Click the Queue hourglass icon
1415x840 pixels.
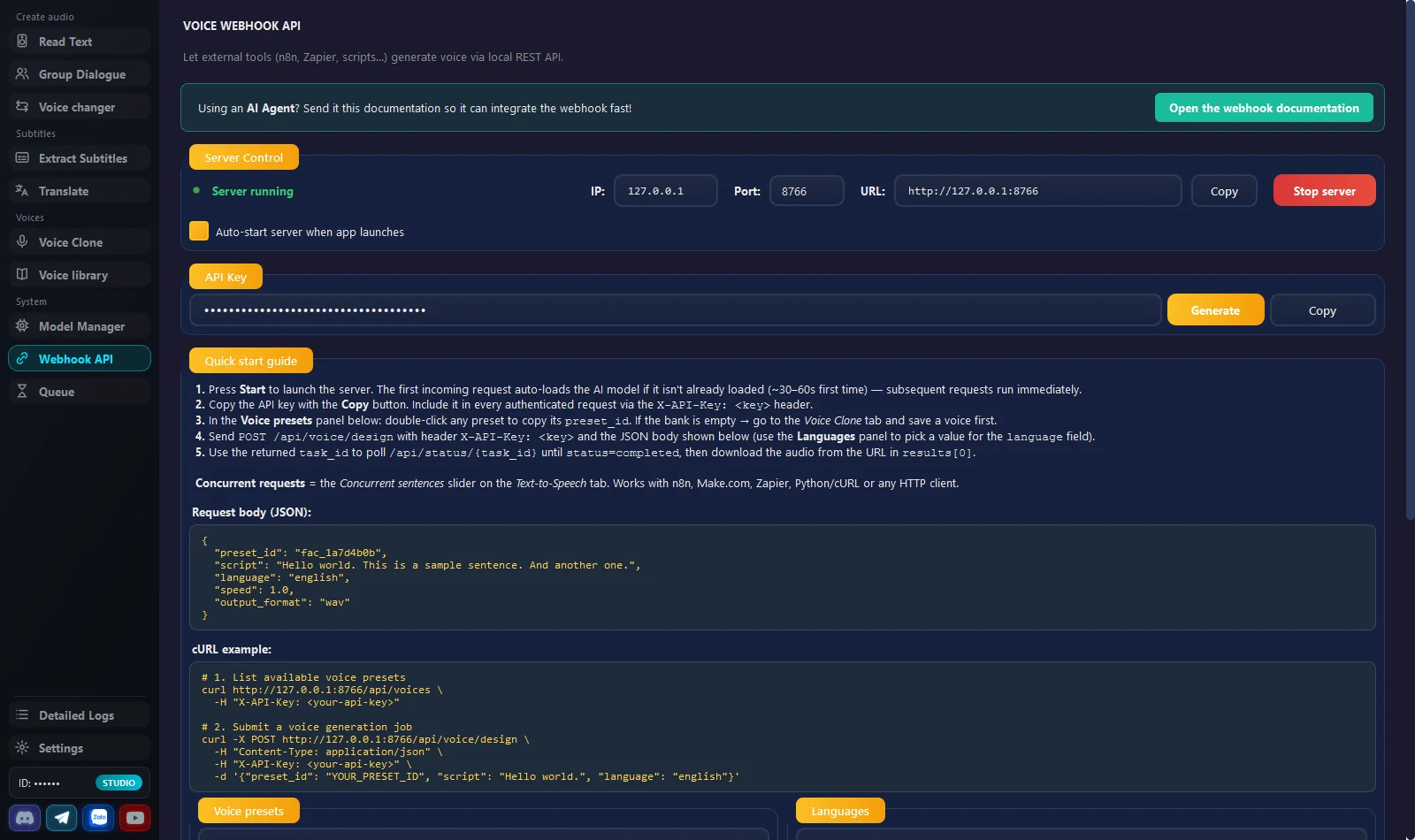[22, 392]
